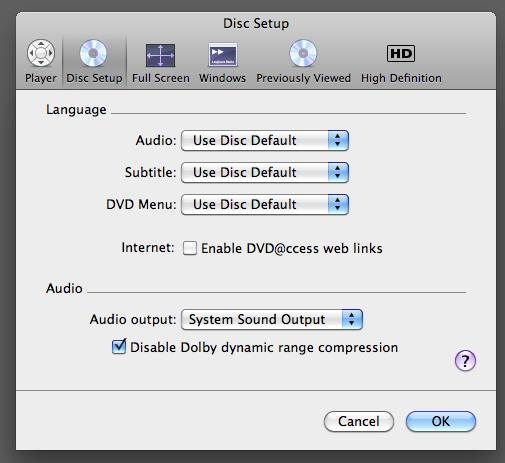This screenshot has height=463, width=505.
Task: Open the DVD Menu language dropdown
Action: coord(265,204)
